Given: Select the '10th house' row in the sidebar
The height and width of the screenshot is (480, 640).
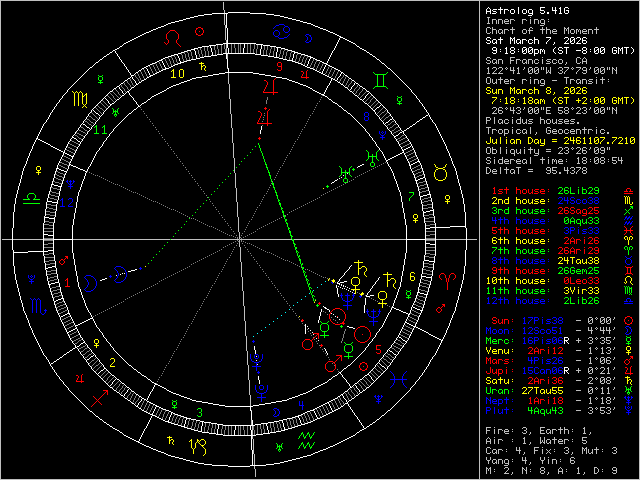Looking at the screenshot, I should 542,280.
